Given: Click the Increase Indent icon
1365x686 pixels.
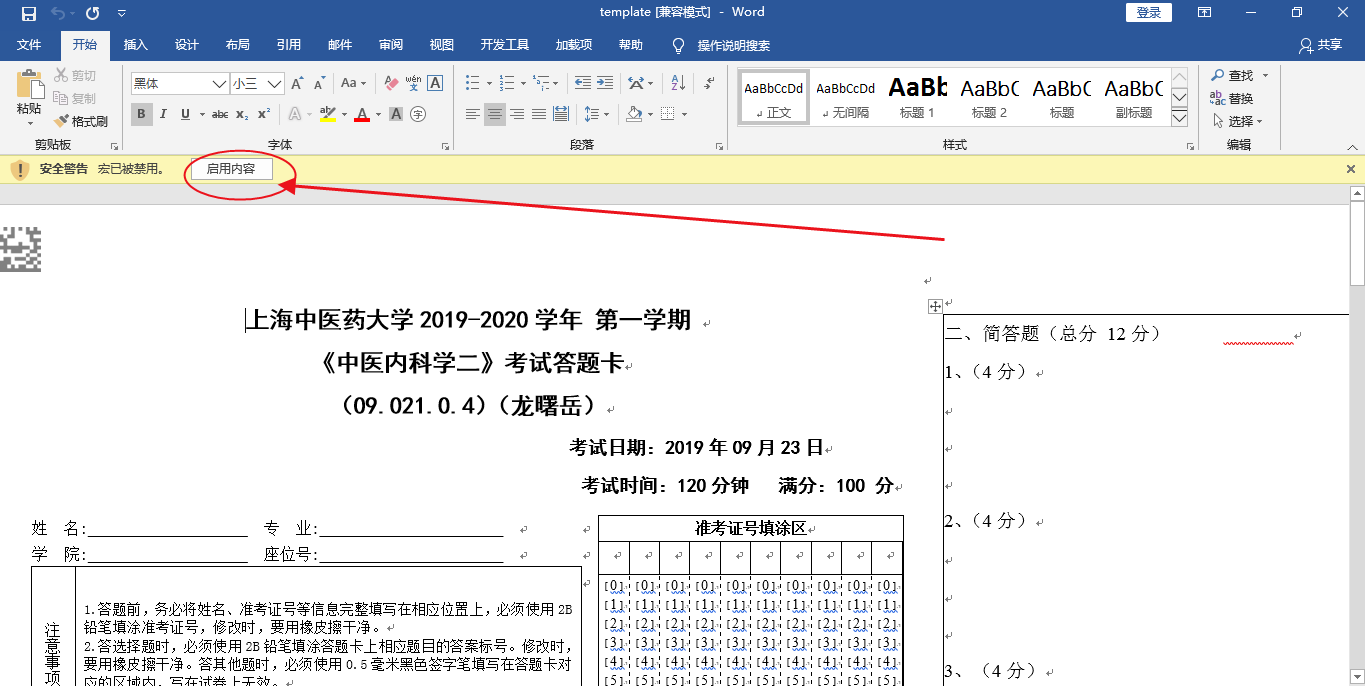Looking at the screenshot, I should 605,84.
